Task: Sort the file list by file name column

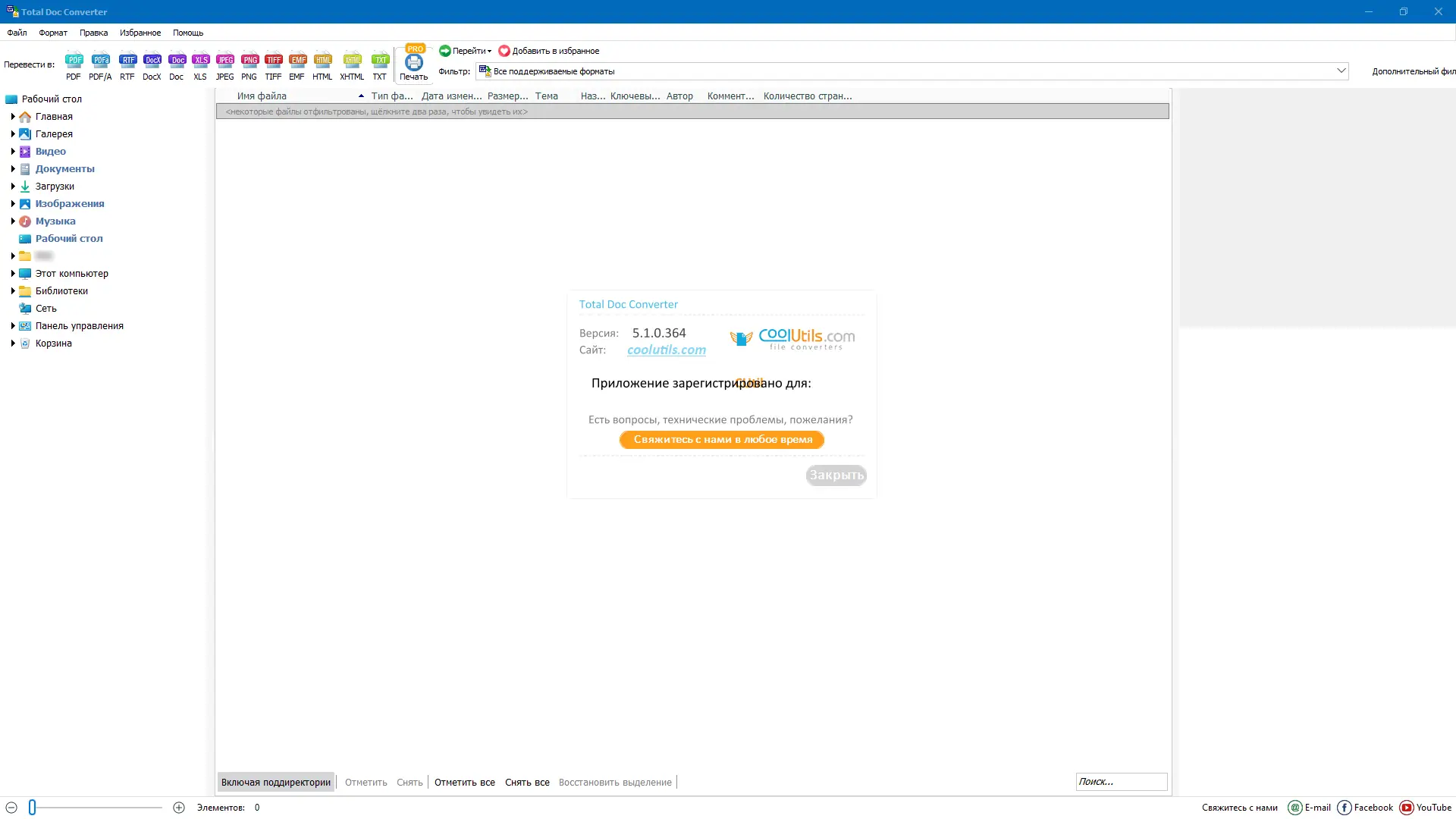Action: (262, 96)
